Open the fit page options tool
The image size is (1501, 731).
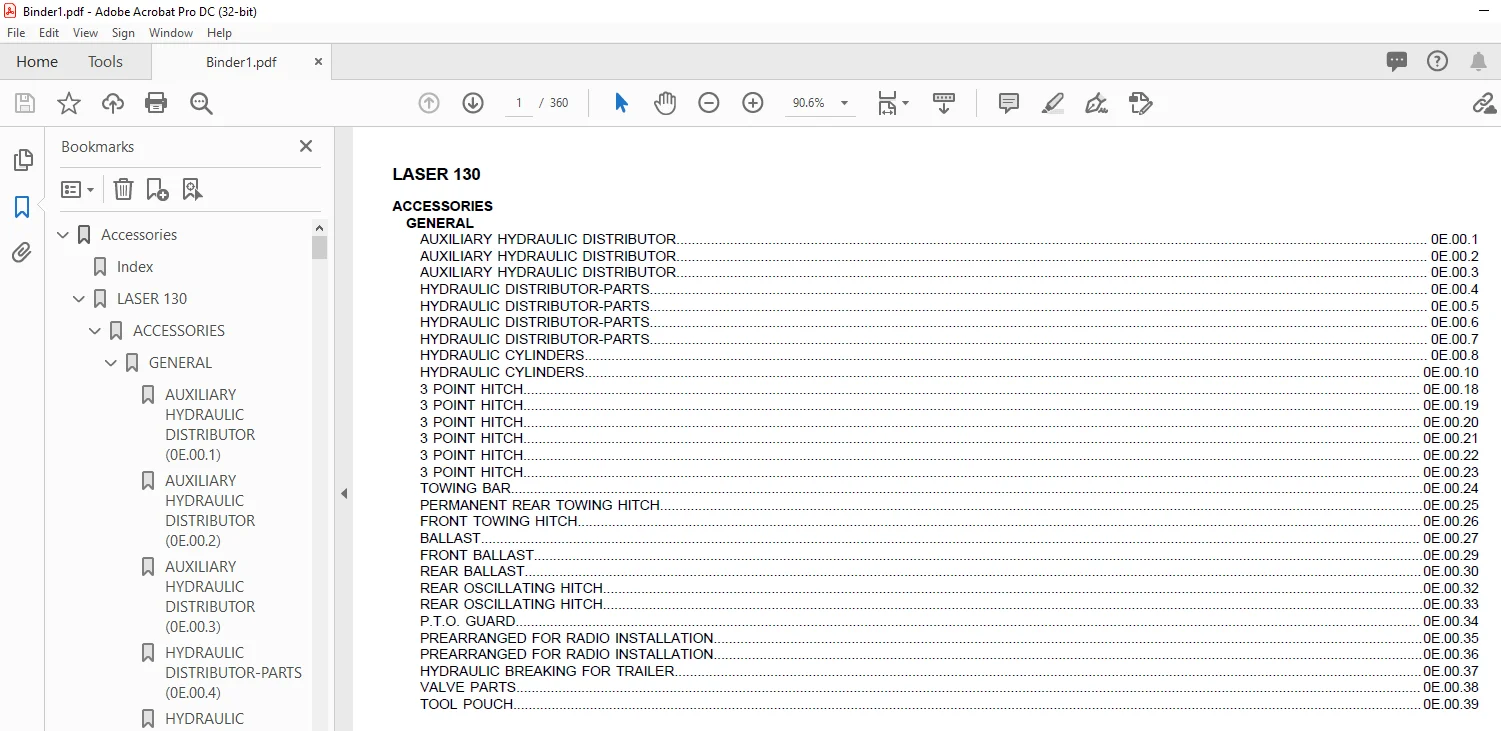coord(892,103)
